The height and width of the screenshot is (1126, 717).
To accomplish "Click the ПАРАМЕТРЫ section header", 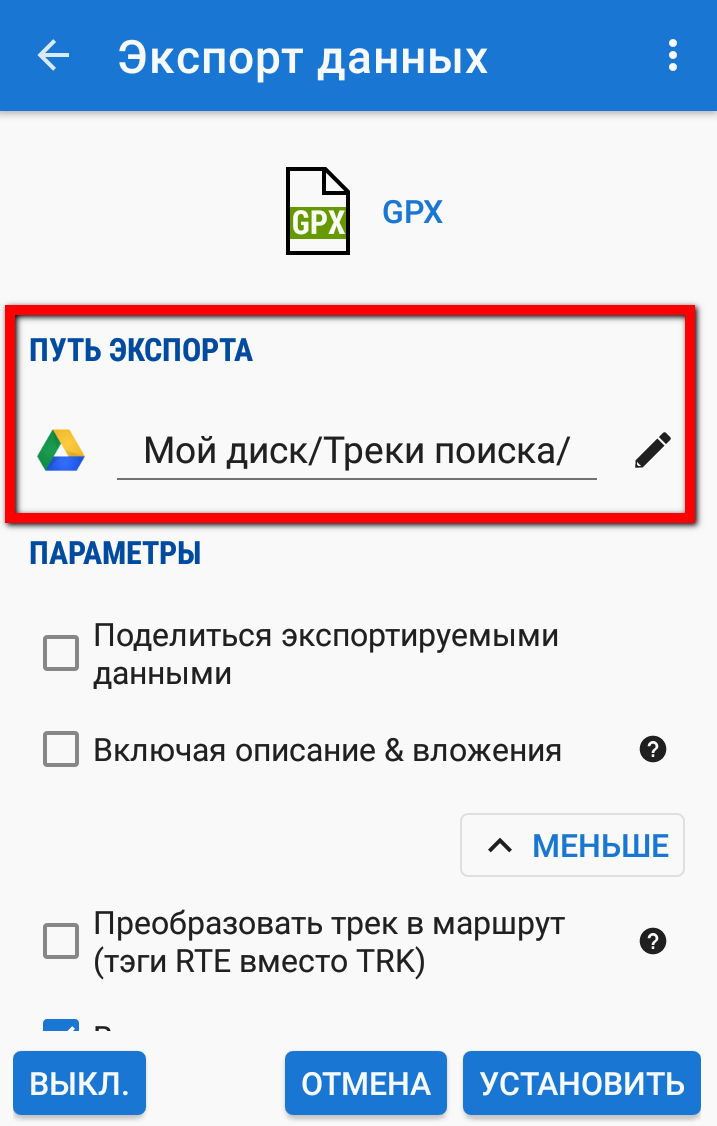I will pyautogui.click(x=115, y=554).
